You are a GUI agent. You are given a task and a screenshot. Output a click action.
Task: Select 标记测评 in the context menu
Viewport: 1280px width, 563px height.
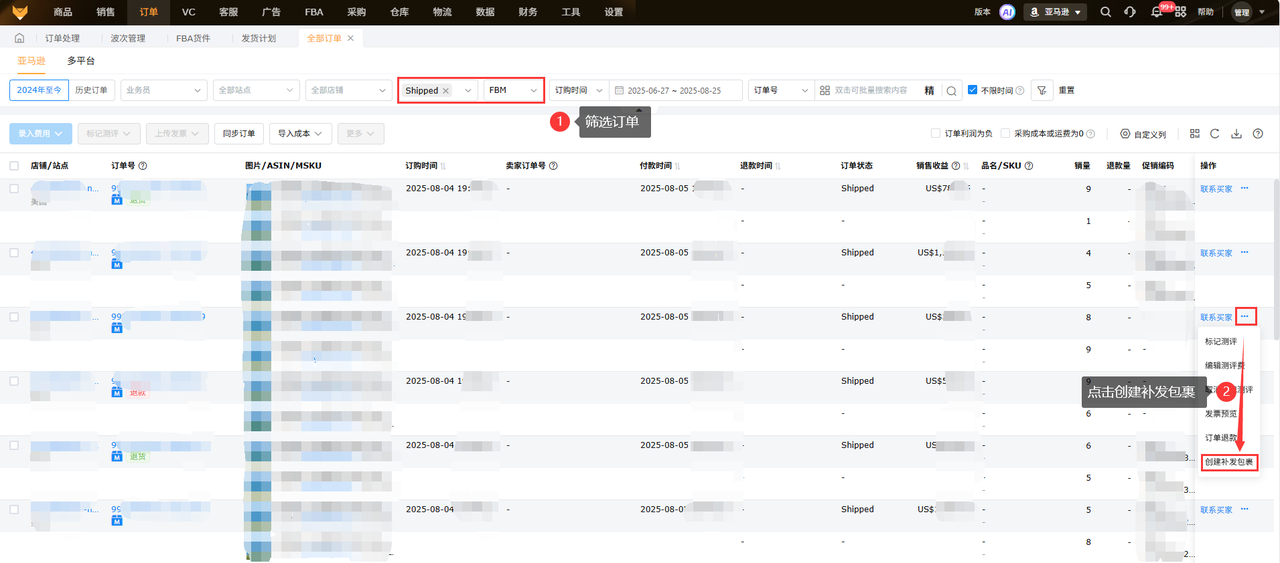1221,341
